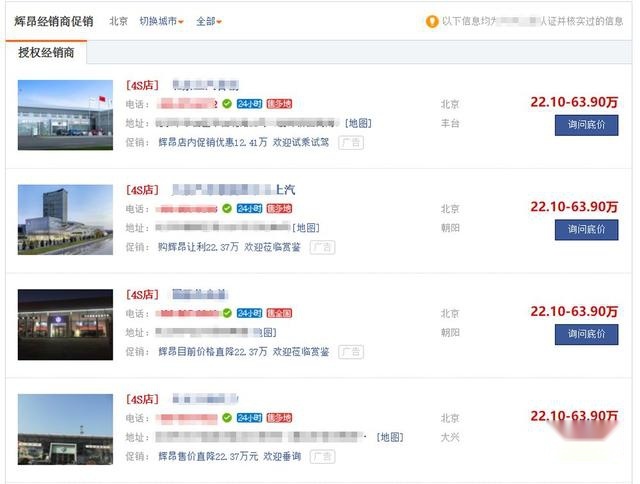This screenshot has width=640, height=484.
Task: Click the 24小时 badge of first dealer
Action: click(249, 104)
